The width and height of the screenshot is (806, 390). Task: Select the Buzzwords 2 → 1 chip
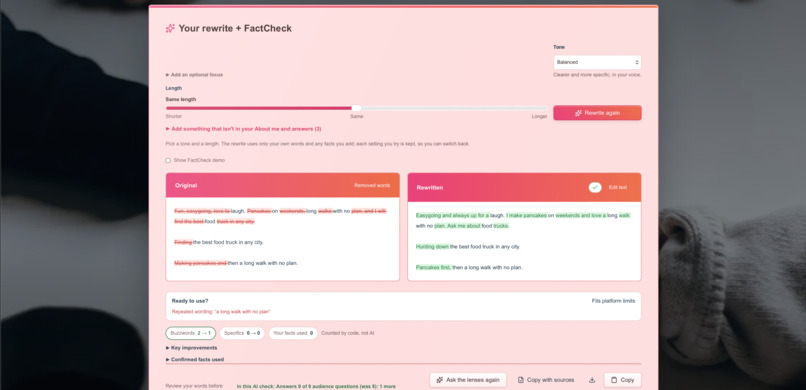[x=191, y=333]
